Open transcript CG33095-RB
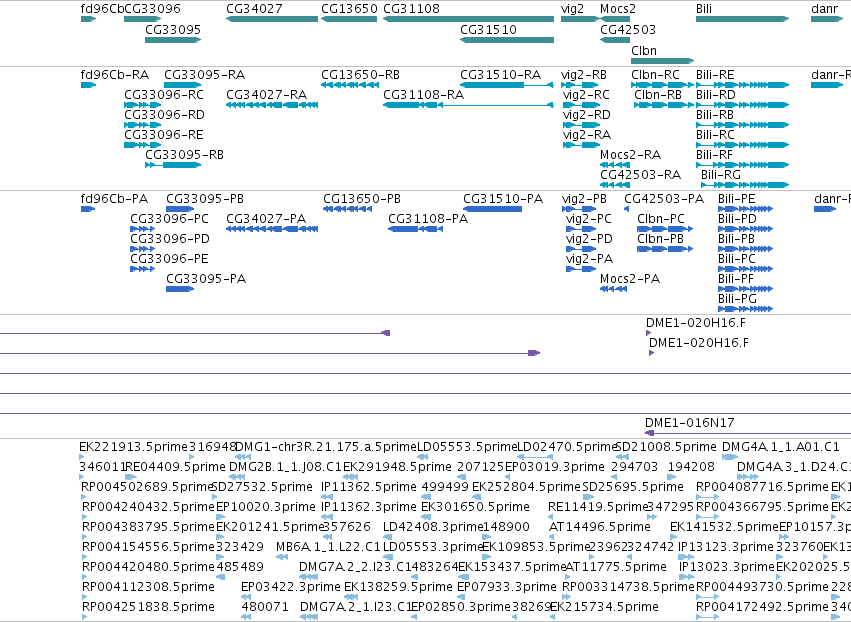The image size is (851, 622). click(x=185, y=155)
